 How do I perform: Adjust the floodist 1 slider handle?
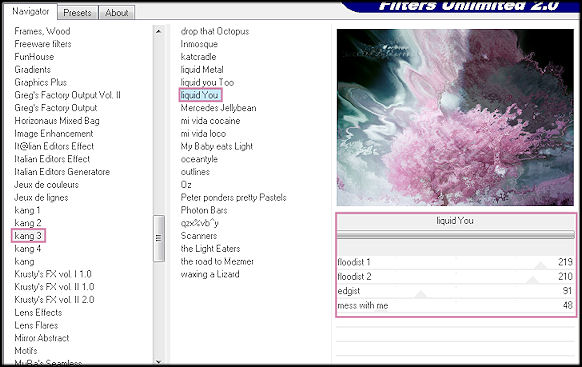point(541,265)
